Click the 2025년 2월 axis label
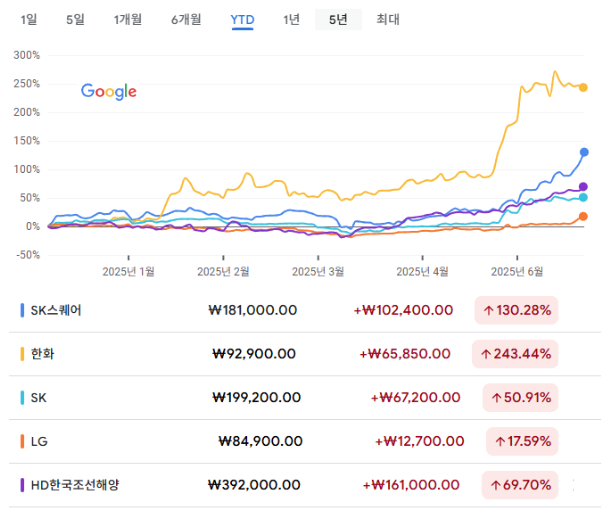This screenshot has width=609, height=514. click(223, 272)
